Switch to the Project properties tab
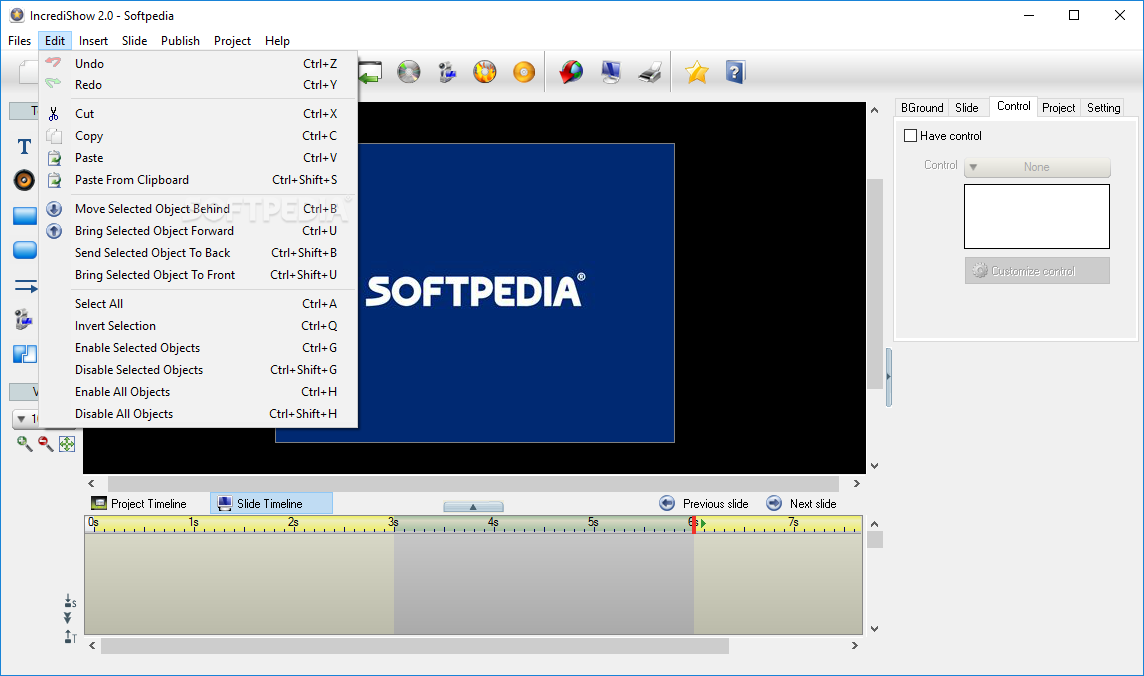Screen dimensions: 1144x676 click(1059, 107)
